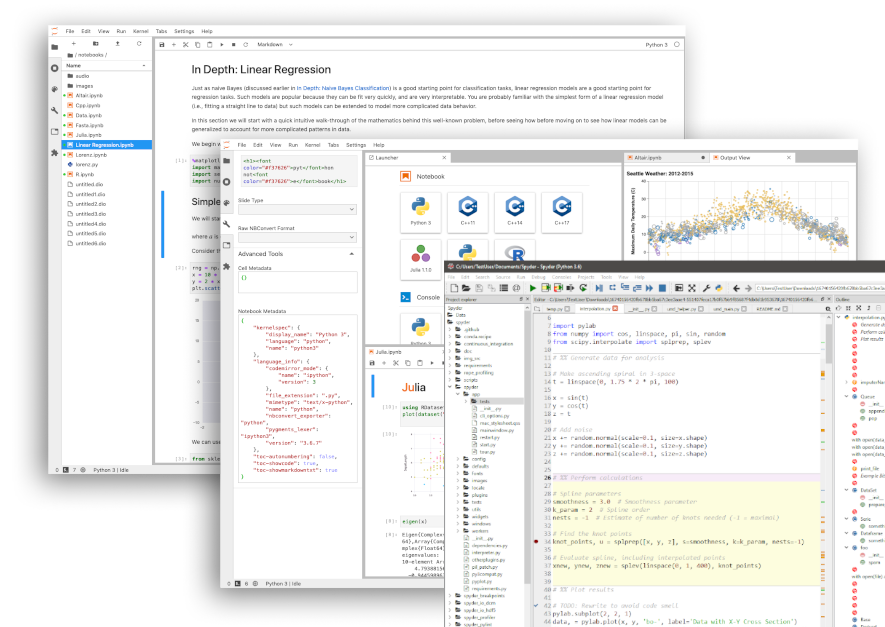Switch to the interpolation.py editor tab
Screen dimensions: 885x627
point(593,310)
